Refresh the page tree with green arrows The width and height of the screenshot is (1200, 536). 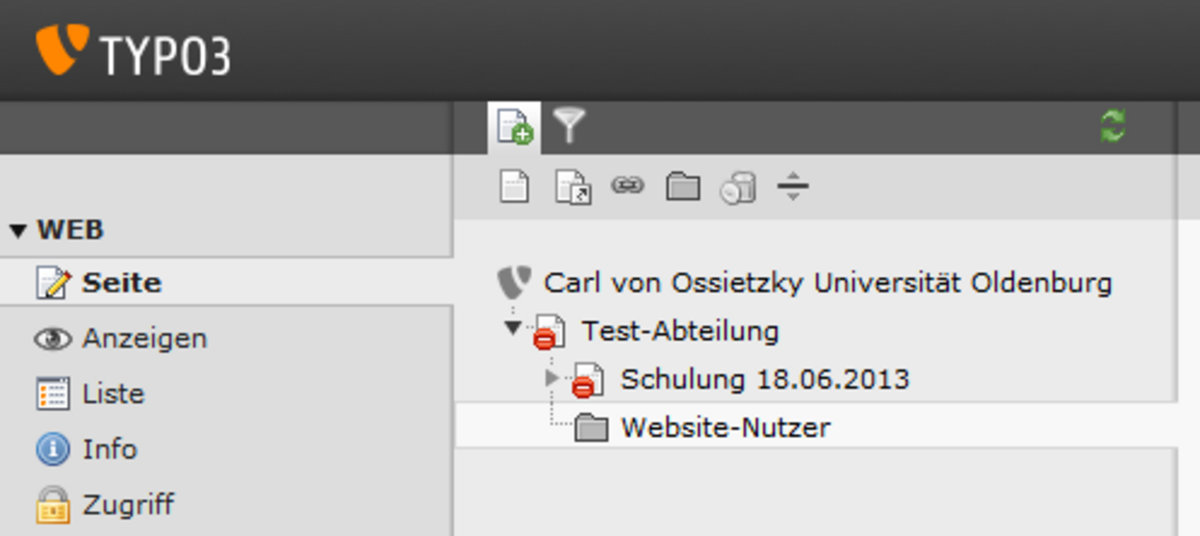[x=1113, y=126]
